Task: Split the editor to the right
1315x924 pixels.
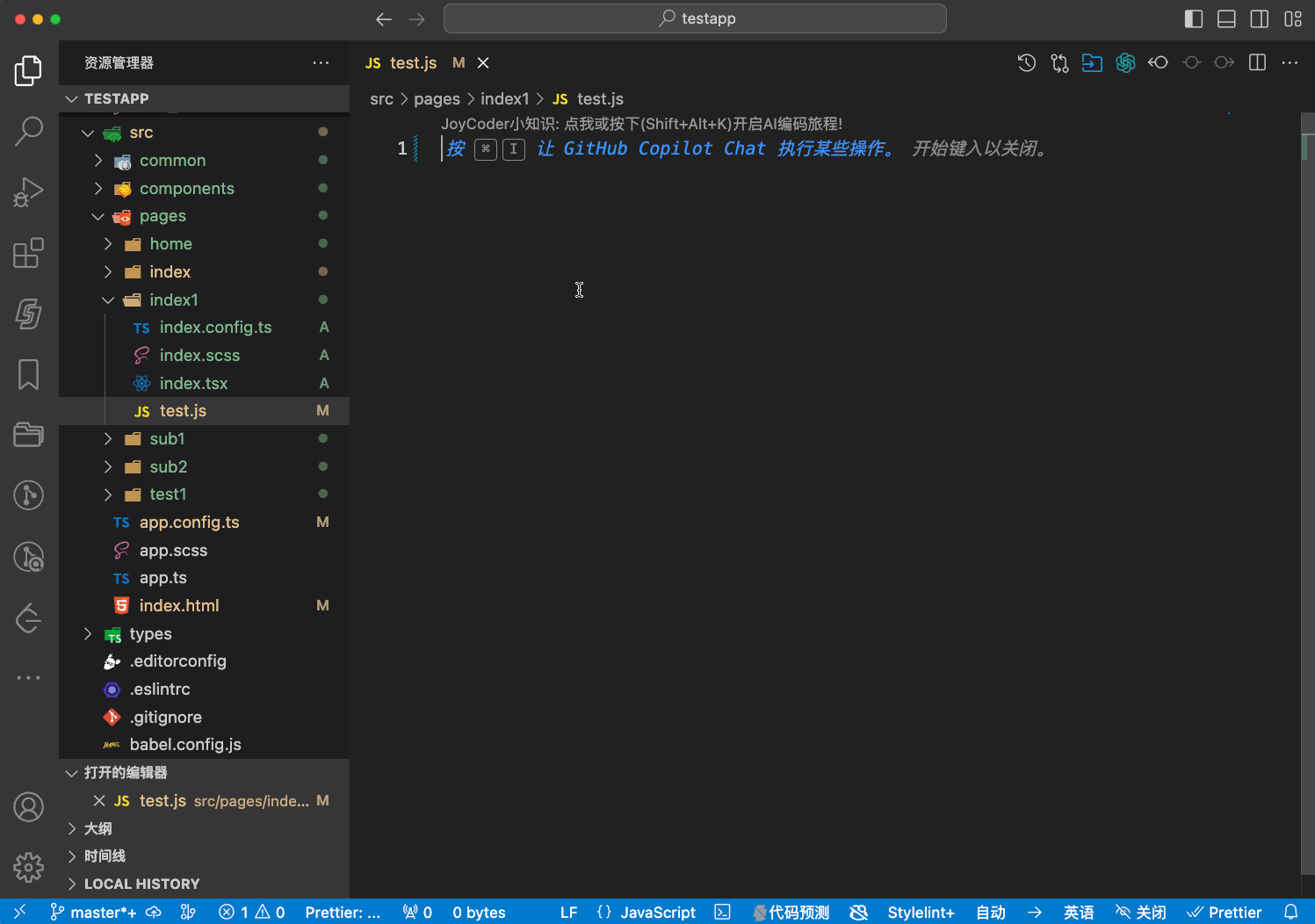Action: [x=1257, y=62]
